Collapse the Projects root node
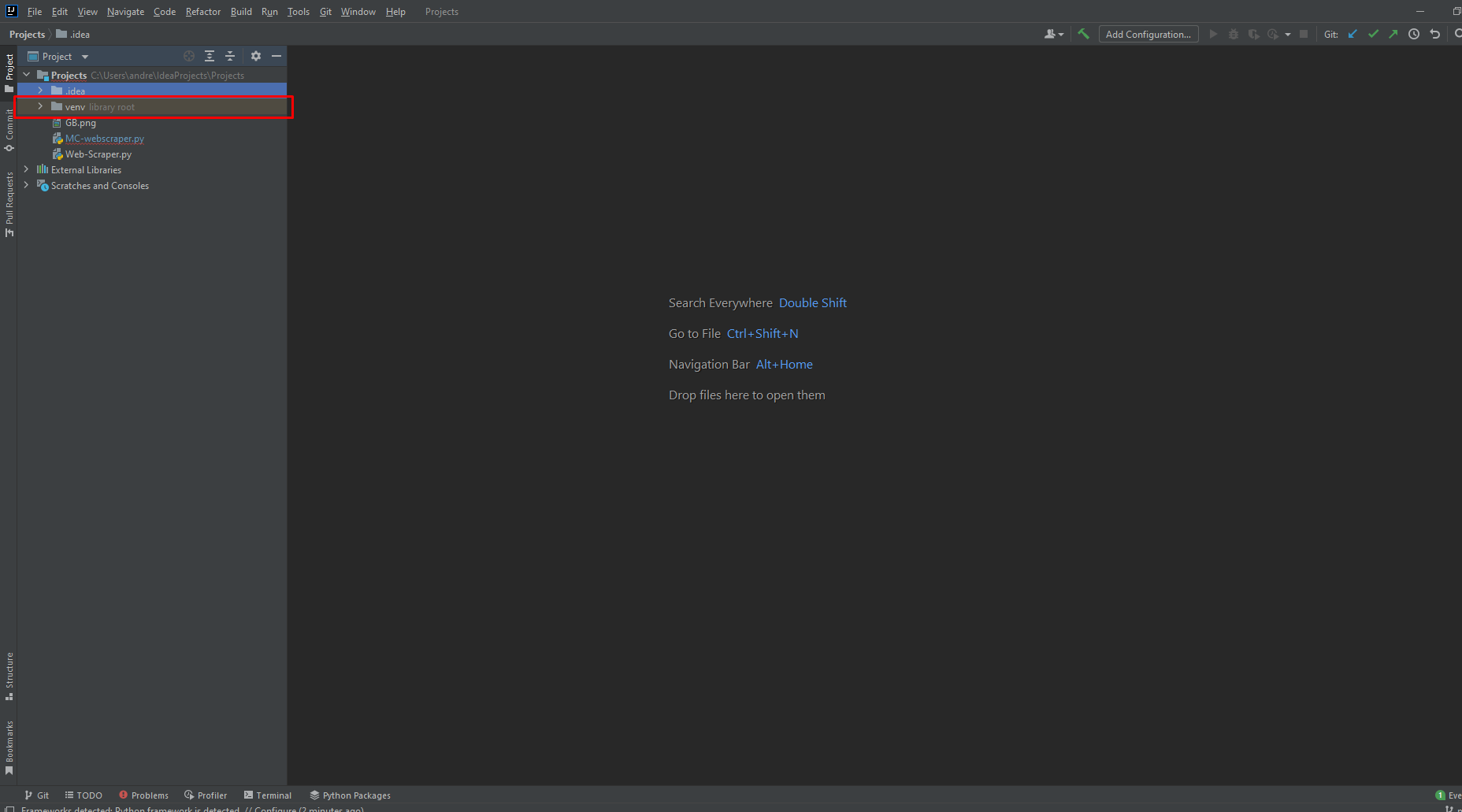Viewport: 1462px width, 812px height. point(27,75)
